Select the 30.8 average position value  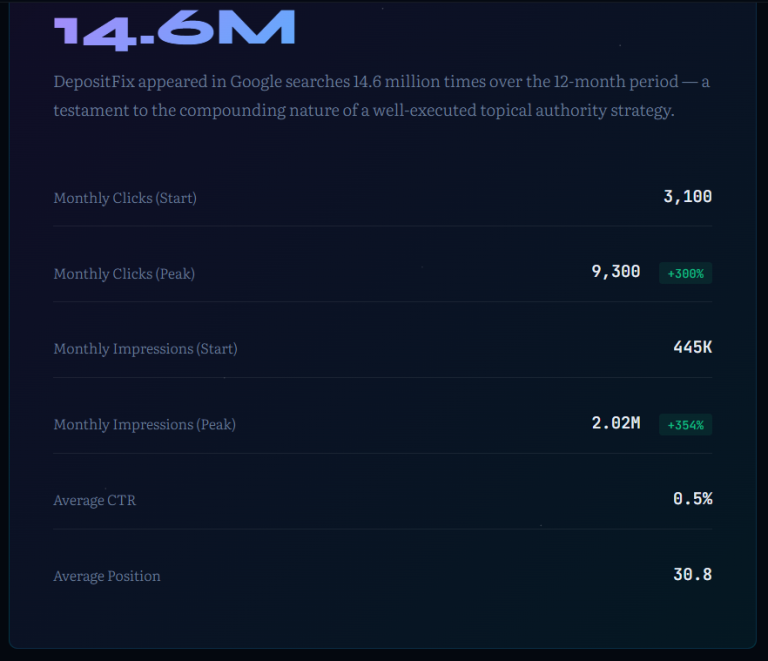(692, 575)
